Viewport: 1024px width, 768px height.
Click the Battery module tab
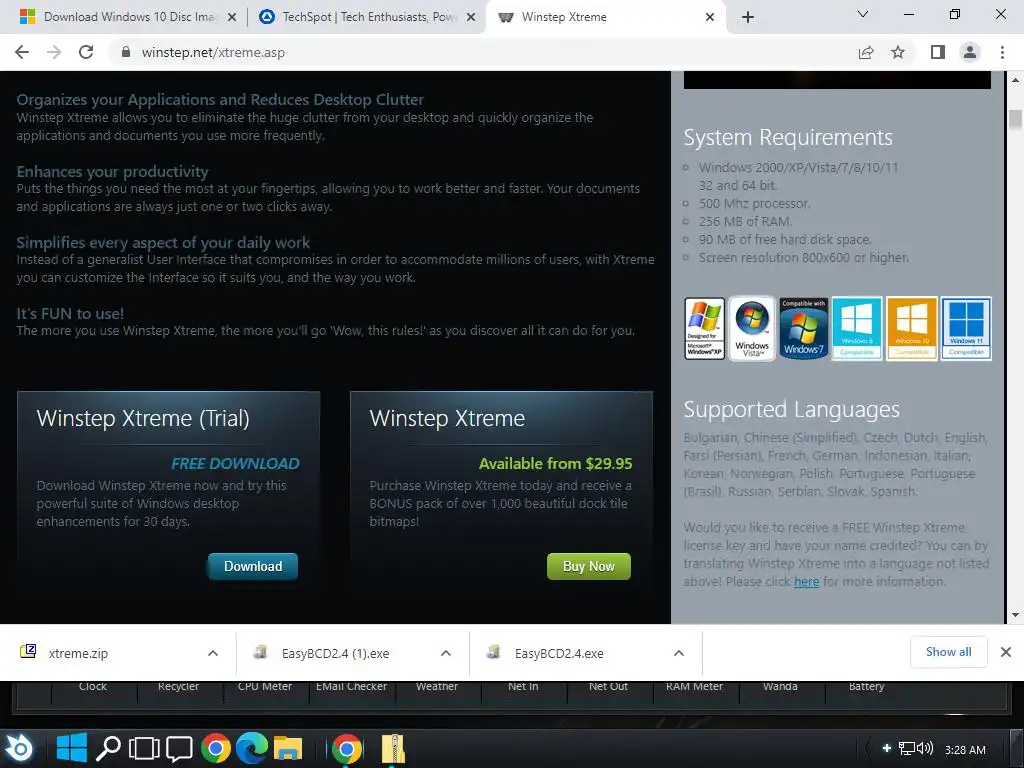867,686
